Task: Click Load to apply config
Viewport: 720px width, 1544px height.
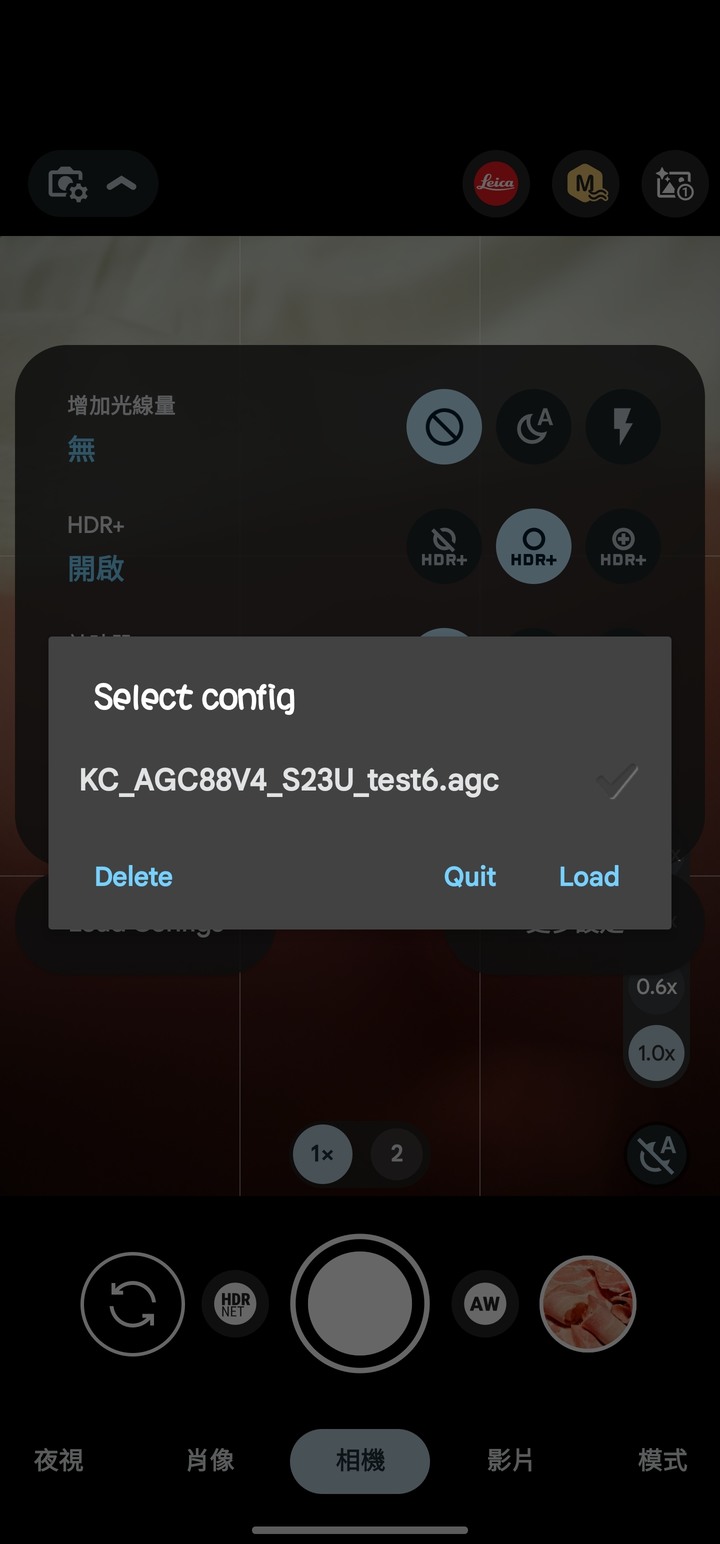Action: tap(589, 877)
